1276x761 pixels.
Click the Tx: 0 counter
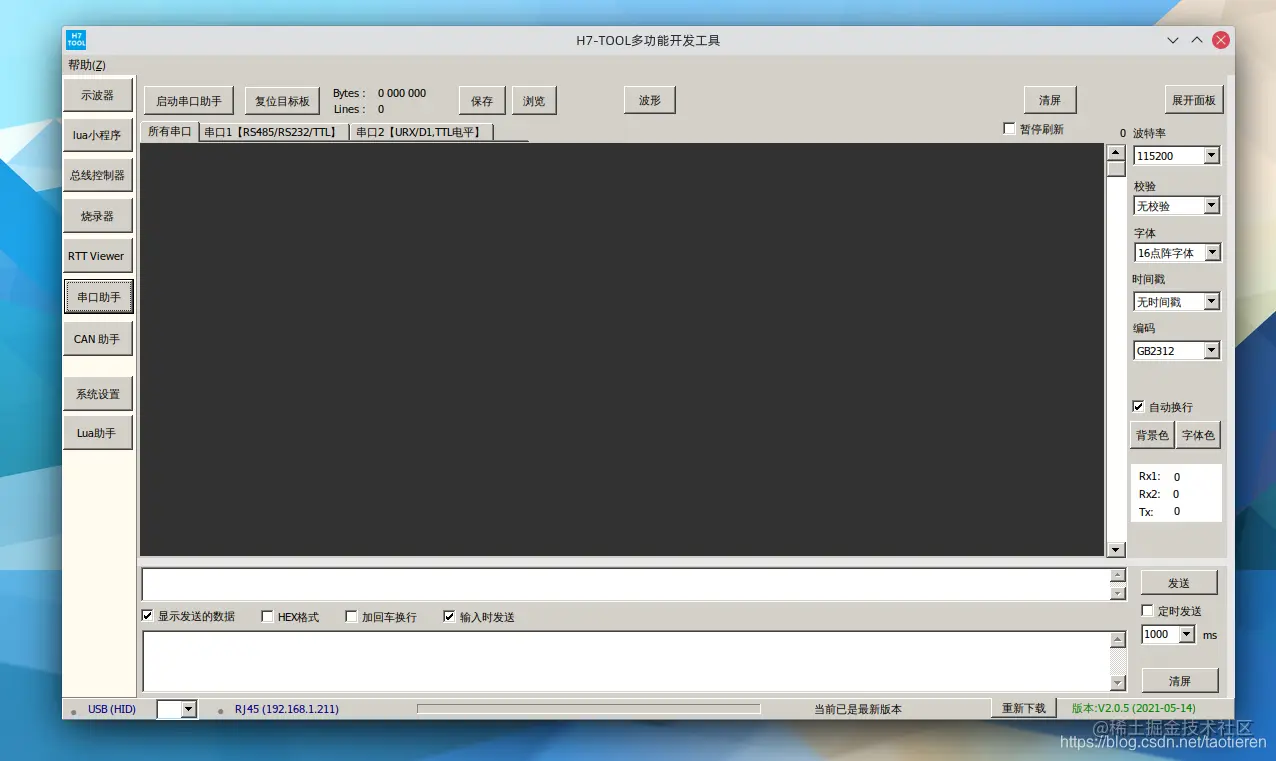[1159, 511]
